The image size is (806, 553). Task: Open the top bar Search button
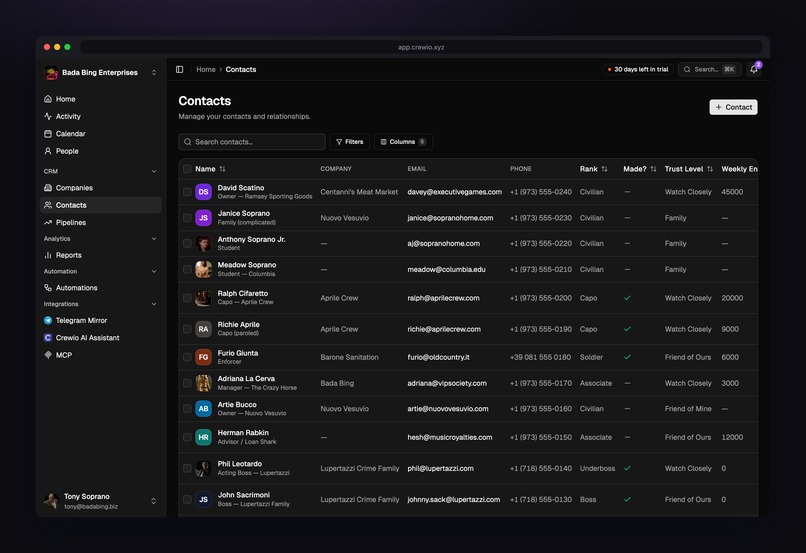tap(710, 69)
